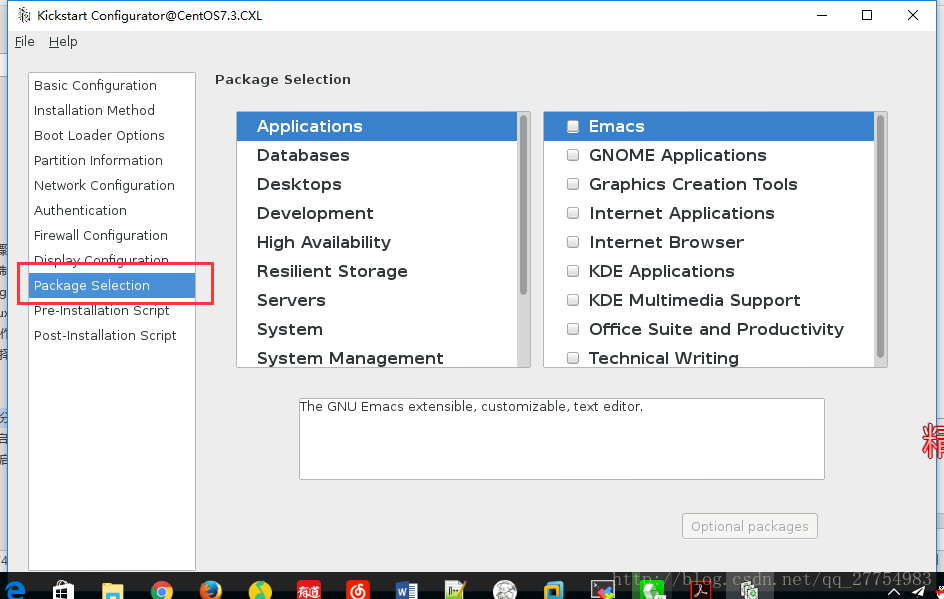The height and width of the screenshot is (599, 944).
Task: Click Youdao red icon in the taskbar
Action: [309, 590]
